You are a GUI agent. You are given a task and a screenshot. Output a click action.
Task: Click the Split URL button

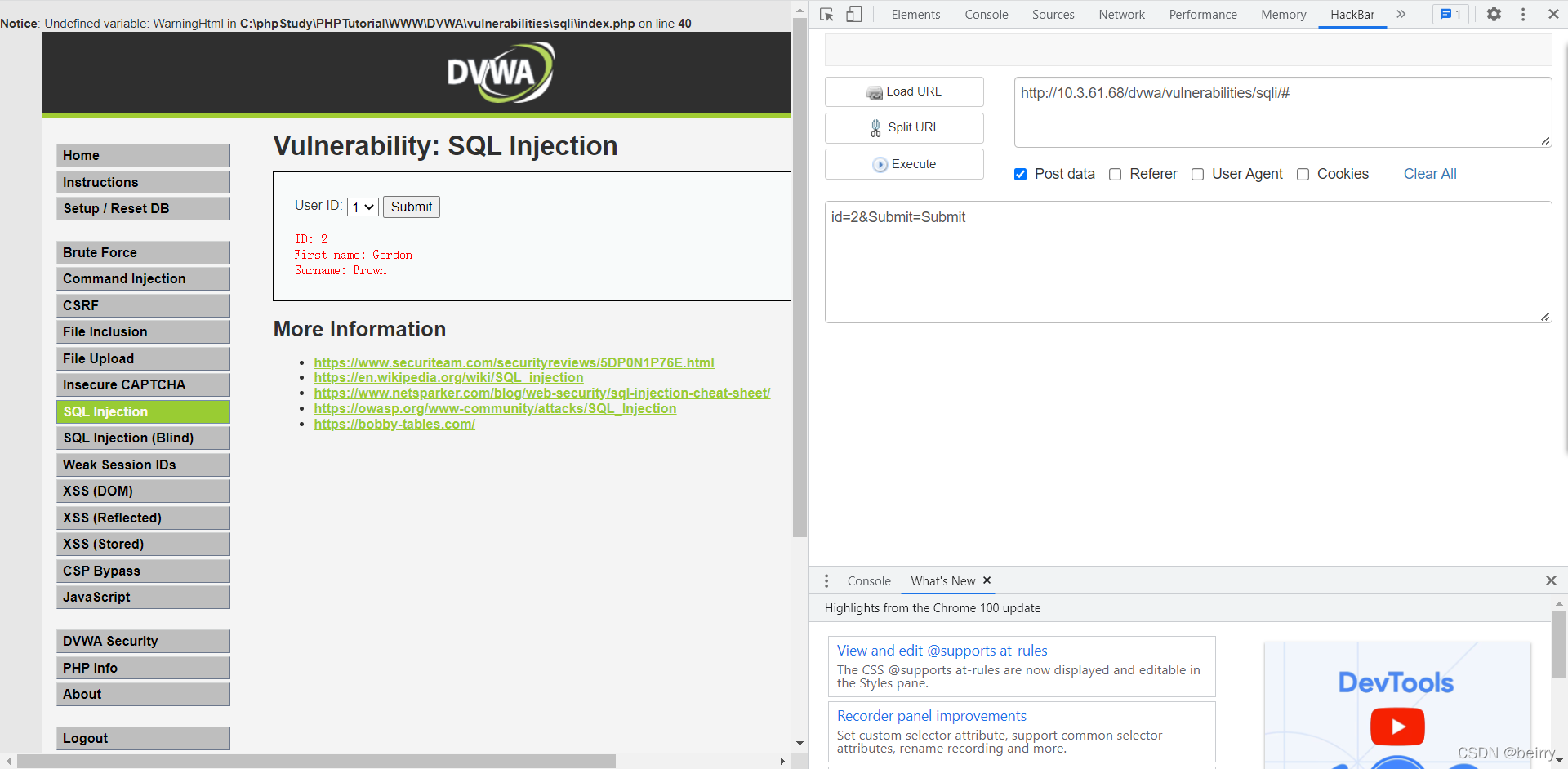(x=904, y=127)
